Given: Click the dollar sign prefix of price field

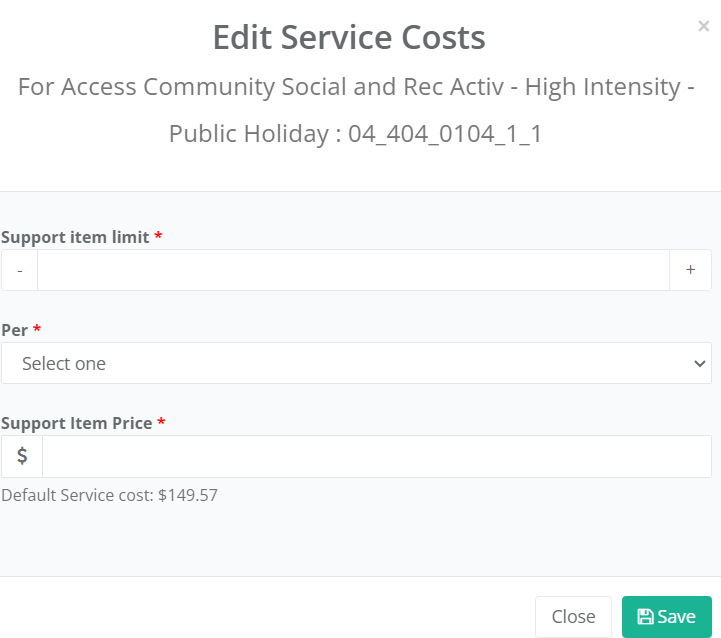Looking at the screenshot, I should pos(22,456).
